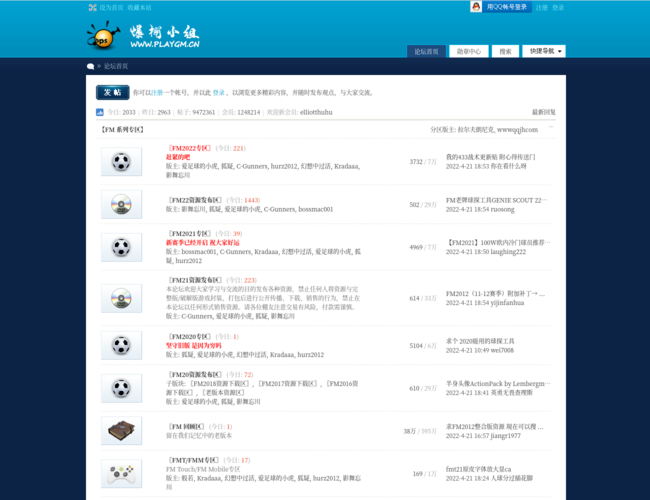This screenshot has width=650, height=500.
Task: Click the soccer ball icon for FM2022专区
Action: tap(121, 162)
